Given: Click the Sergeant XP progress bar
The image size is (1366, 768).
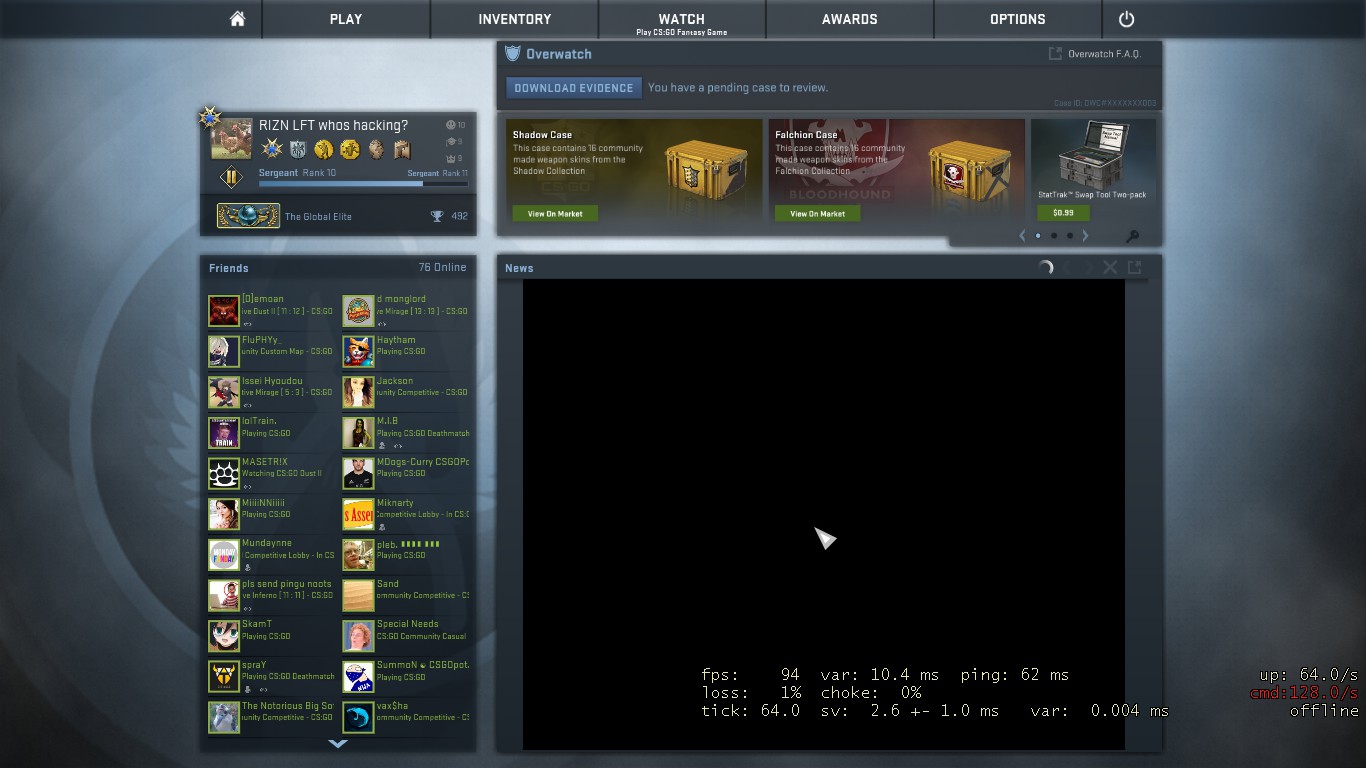Looking at the screenshot, I should click(363, 184).
